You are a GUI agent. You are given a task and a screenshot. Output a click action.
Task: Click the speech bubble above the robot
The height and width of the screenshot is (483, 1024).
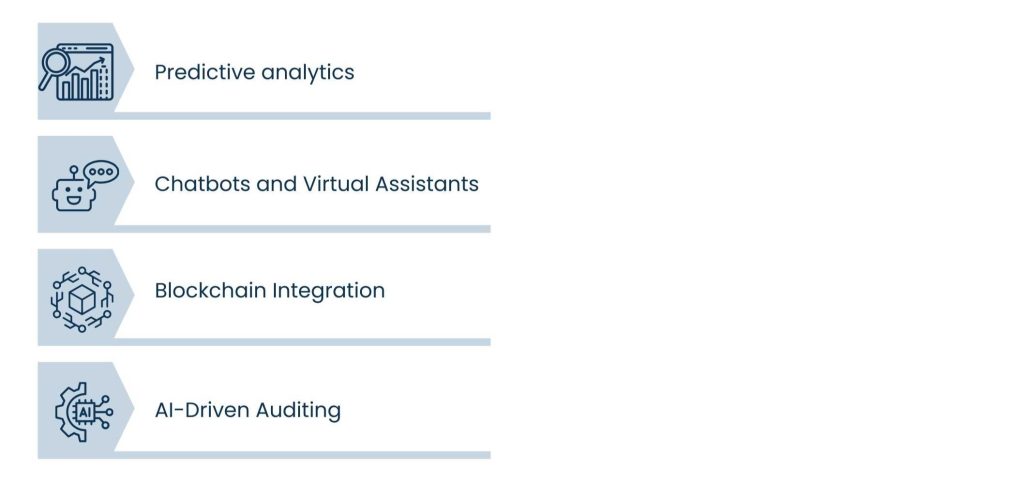[101, 172]
